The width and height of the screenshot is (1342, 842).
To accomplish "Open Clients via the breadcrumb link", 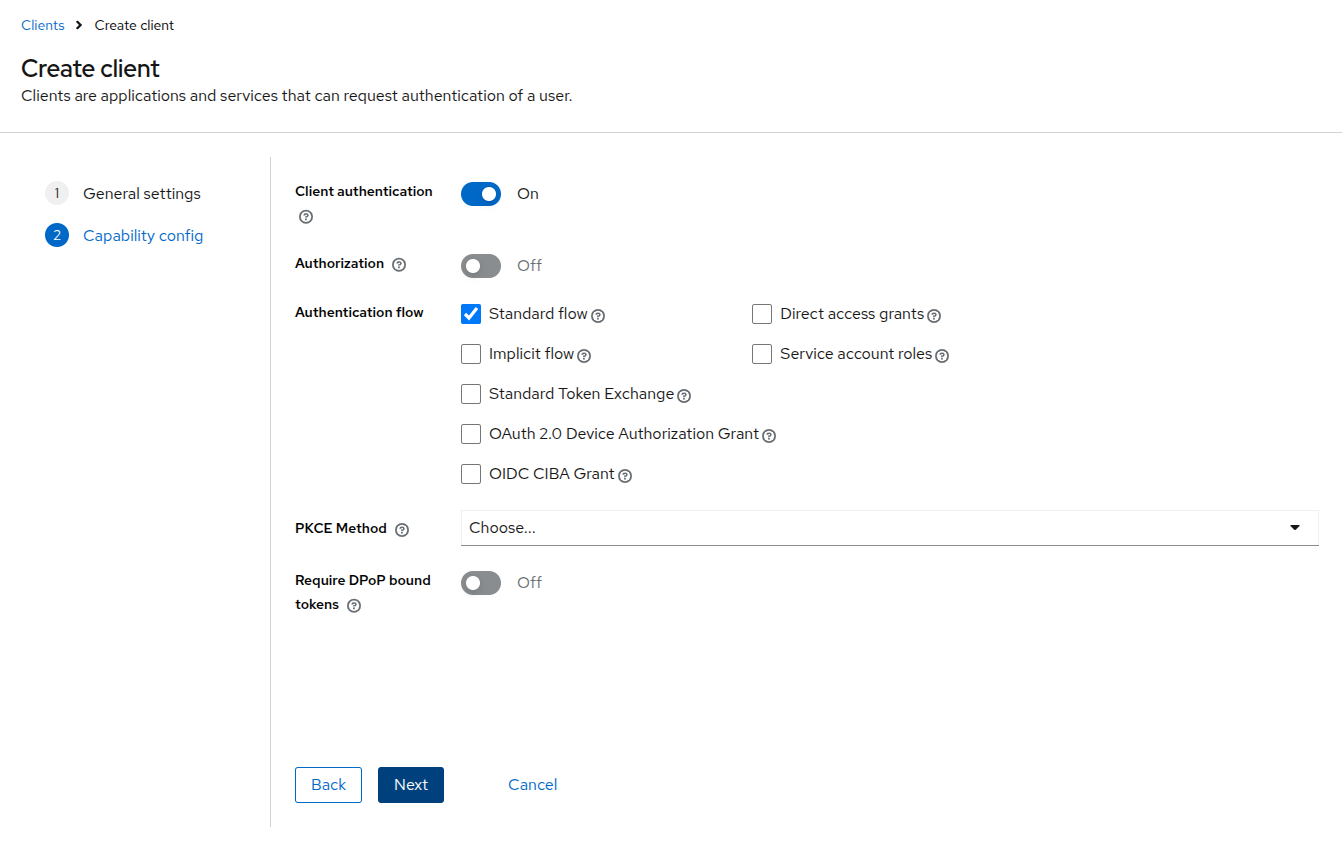I will point(42,25).
